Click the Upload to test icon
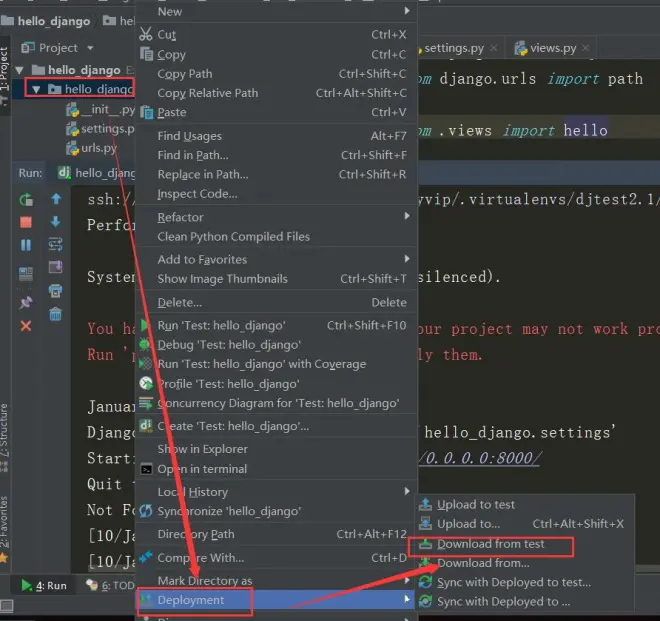660x621 pixels. (426, 504)
